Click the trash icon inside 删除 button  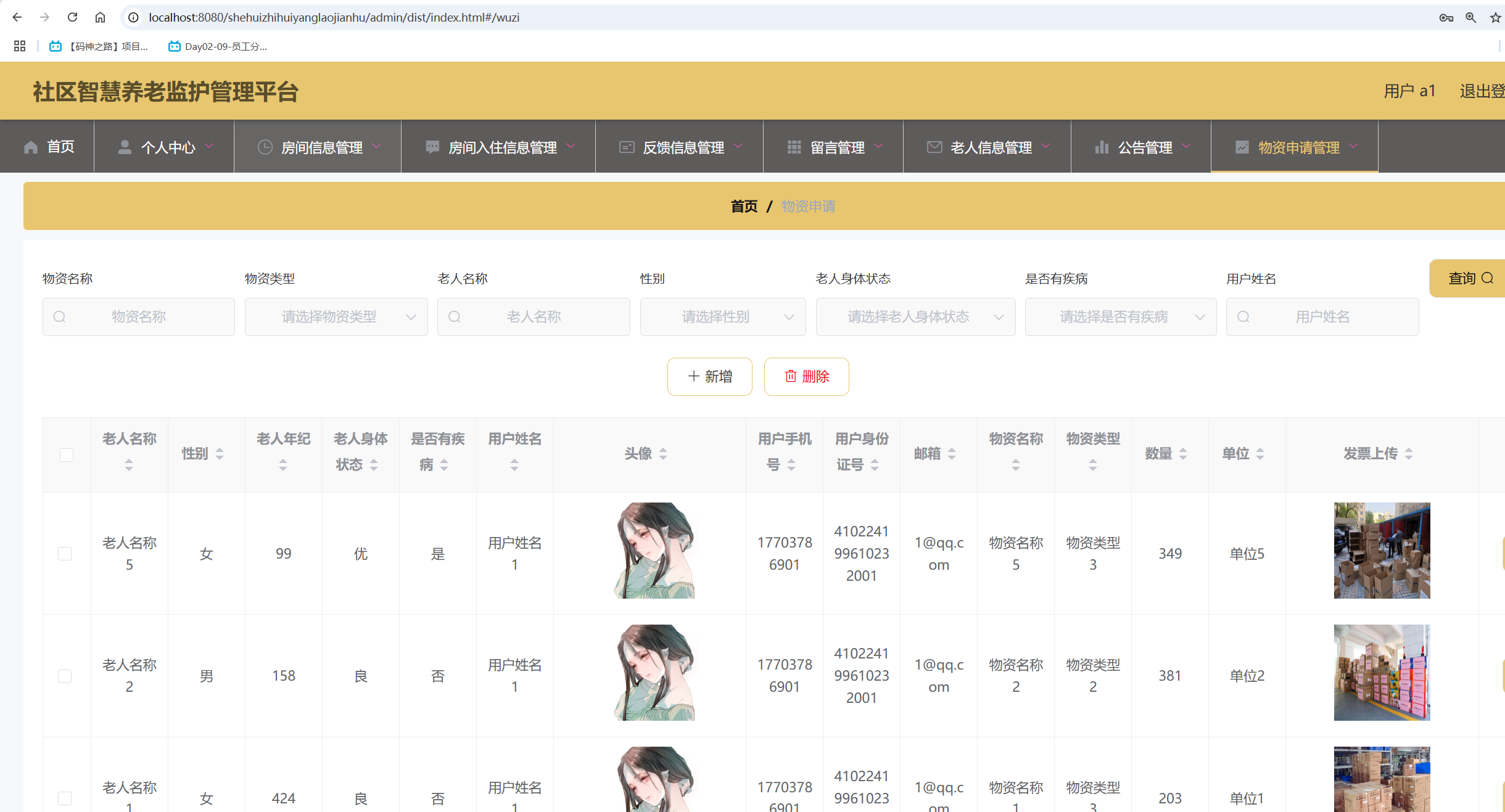coord(791,376)
